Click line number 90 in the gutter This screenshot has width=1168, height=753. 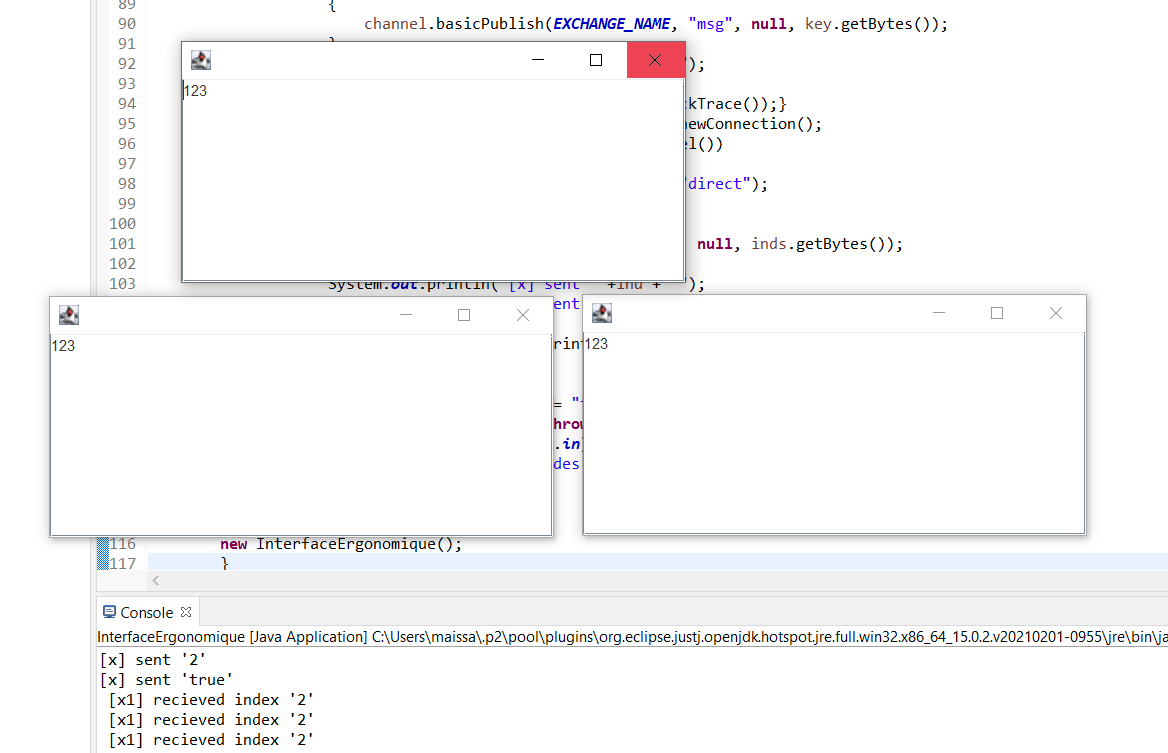point(127,24)
